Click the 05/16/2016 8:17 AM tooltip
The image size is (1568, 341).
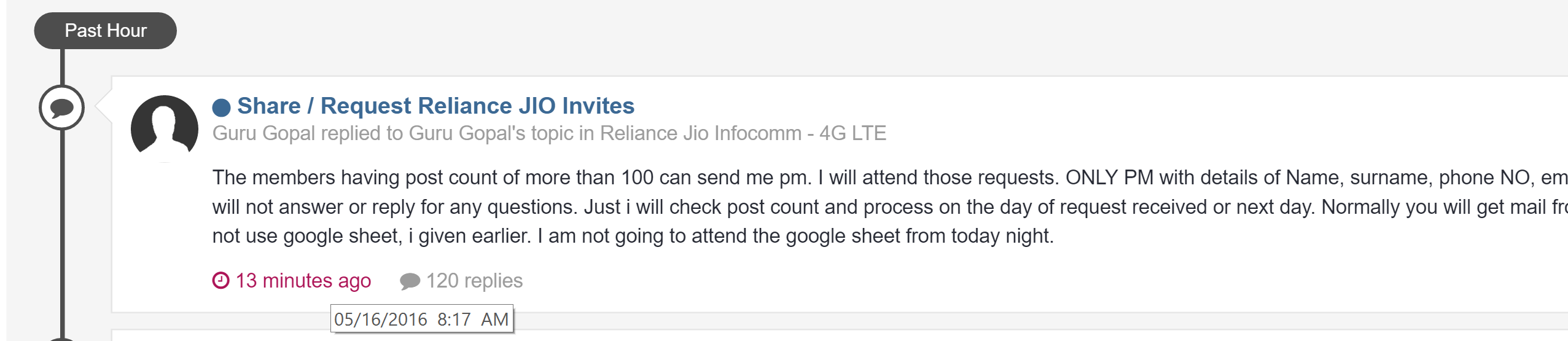[x=421, y=319]
